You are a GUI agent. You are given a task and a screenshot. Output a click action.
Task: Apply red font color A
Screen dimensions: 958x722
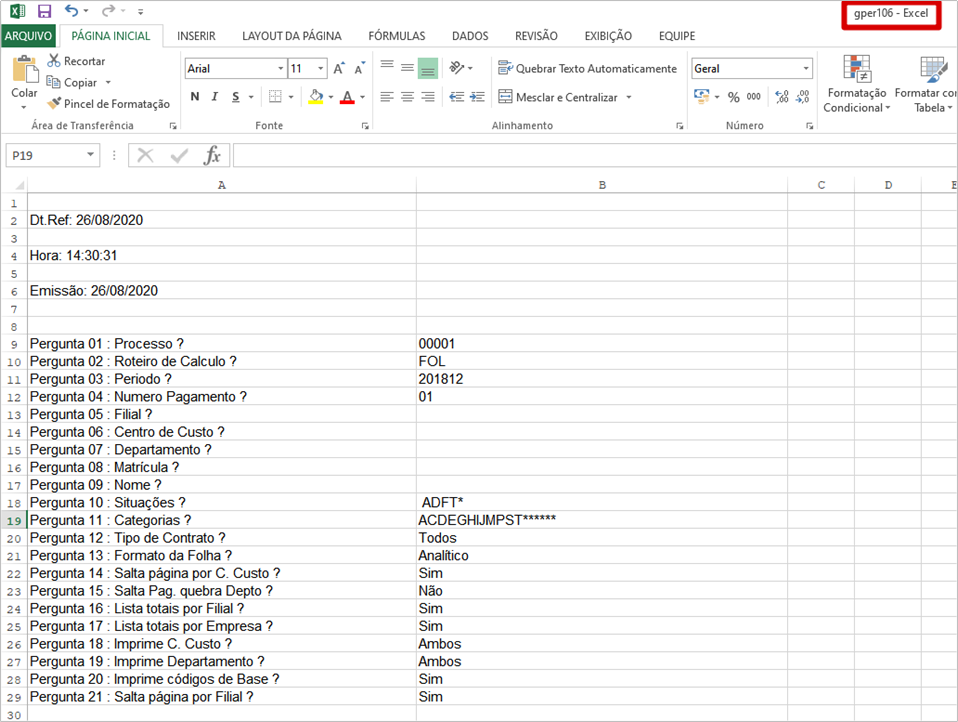point(347,97)
